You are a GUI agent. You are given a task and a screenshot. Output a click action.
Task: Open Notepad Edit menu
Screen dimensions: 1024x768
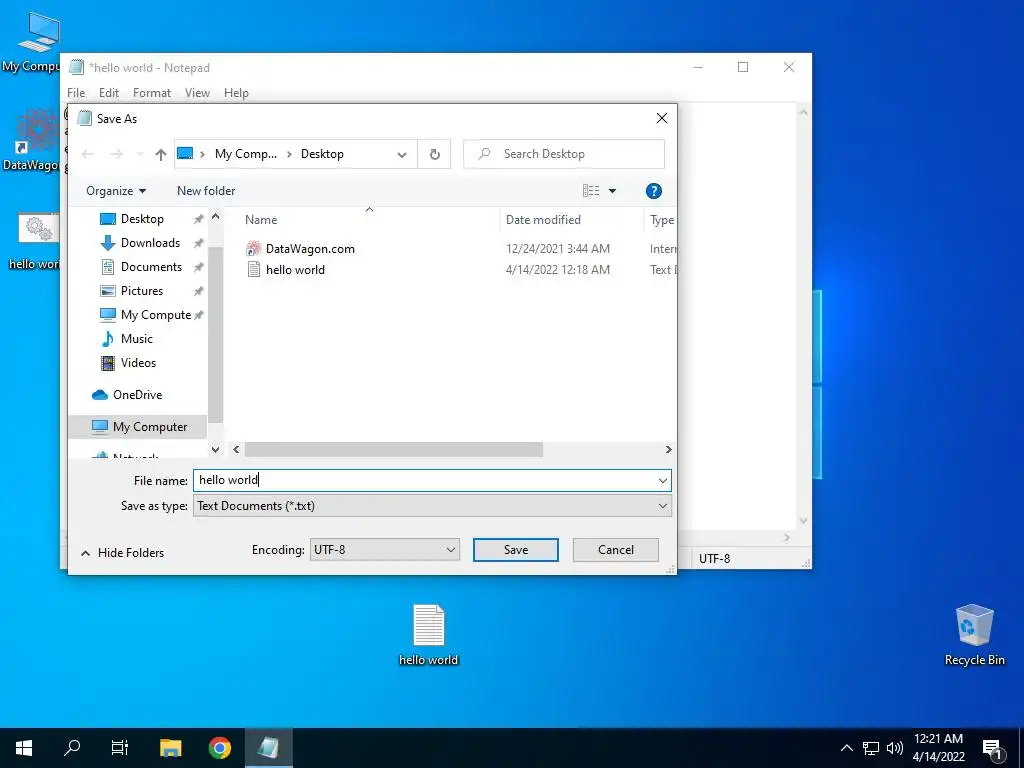click(x=108, y=93)
